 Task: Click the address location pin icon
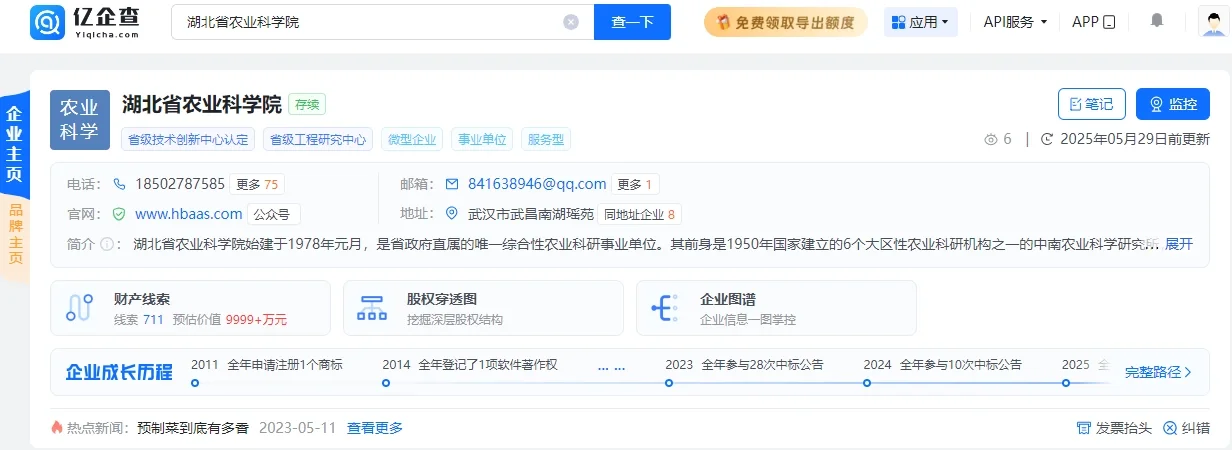(452, 214)
